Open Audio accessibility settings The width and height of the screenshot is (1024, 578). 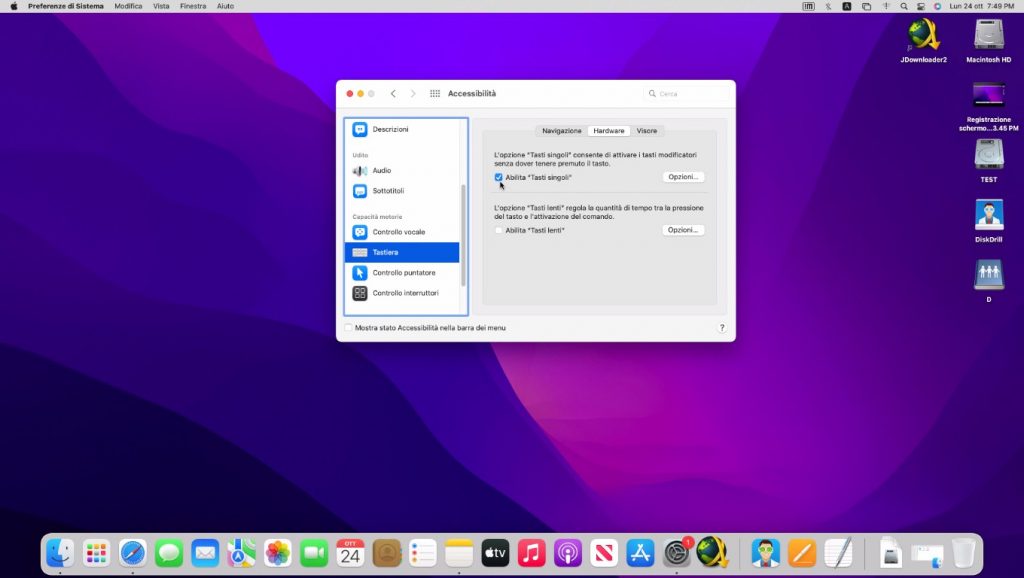(x=382, y=171)
